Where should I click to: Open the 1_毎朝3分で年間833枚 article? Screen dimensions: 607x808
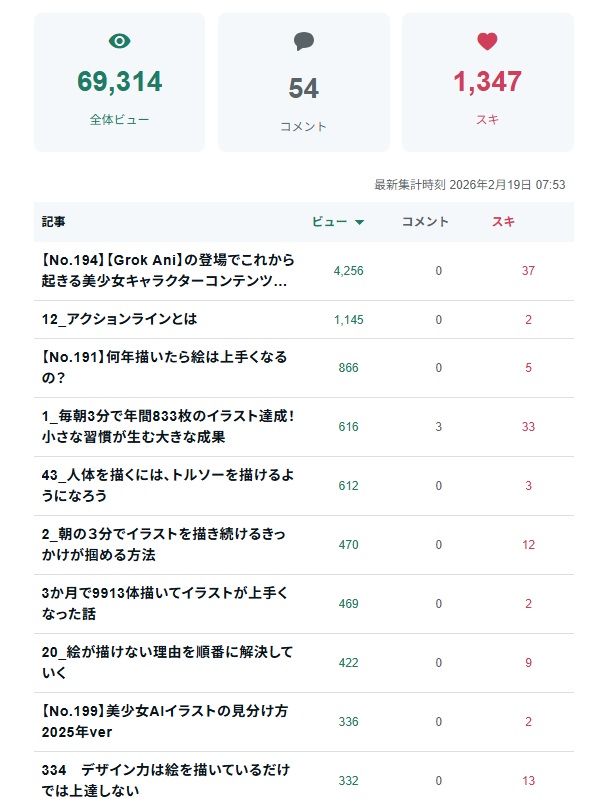pos(165,427)
